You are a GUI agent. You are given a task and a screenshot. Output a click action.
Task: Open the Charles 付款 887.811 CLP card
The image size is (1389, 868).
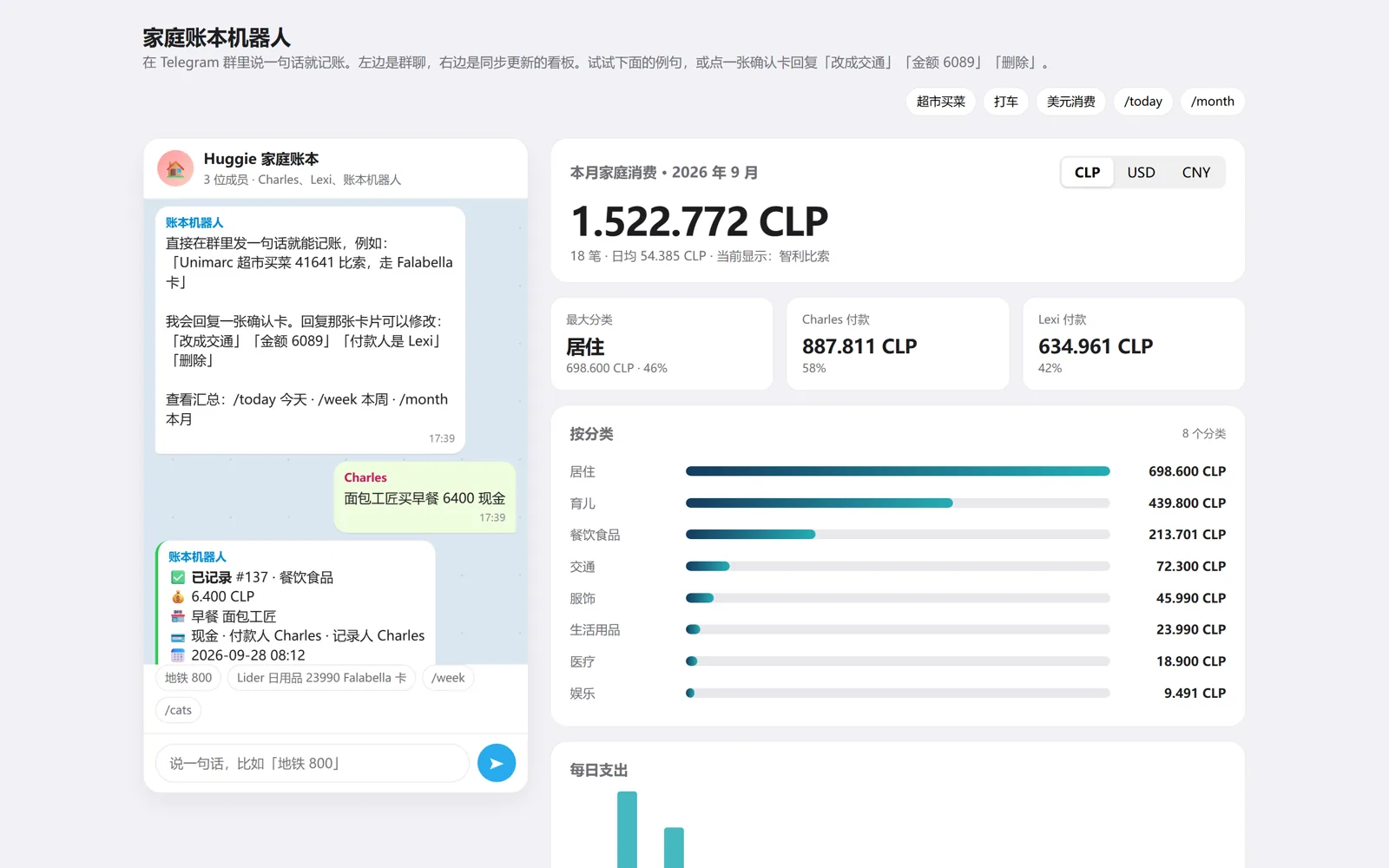898,344
